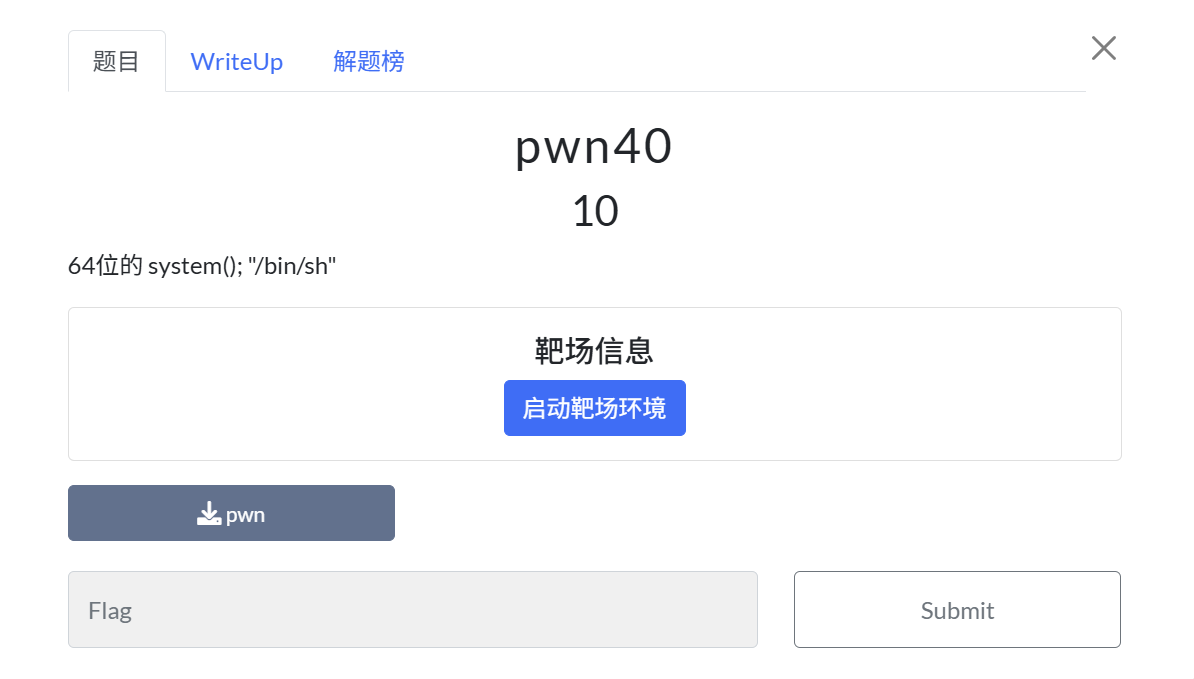Click the Flag placeholder text
1194x679 pixels.
(x=110, y=610)
